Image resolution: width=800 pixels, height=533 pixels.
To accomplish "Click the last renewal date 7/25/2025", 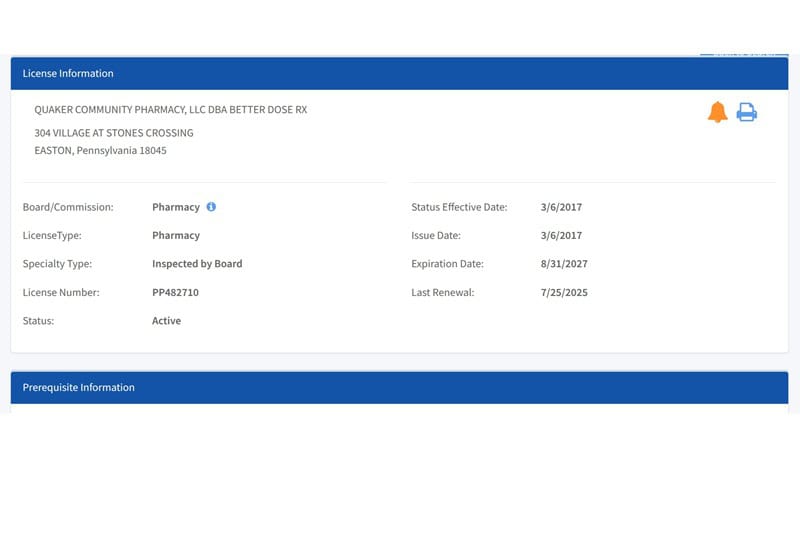I will pos(564,292).
